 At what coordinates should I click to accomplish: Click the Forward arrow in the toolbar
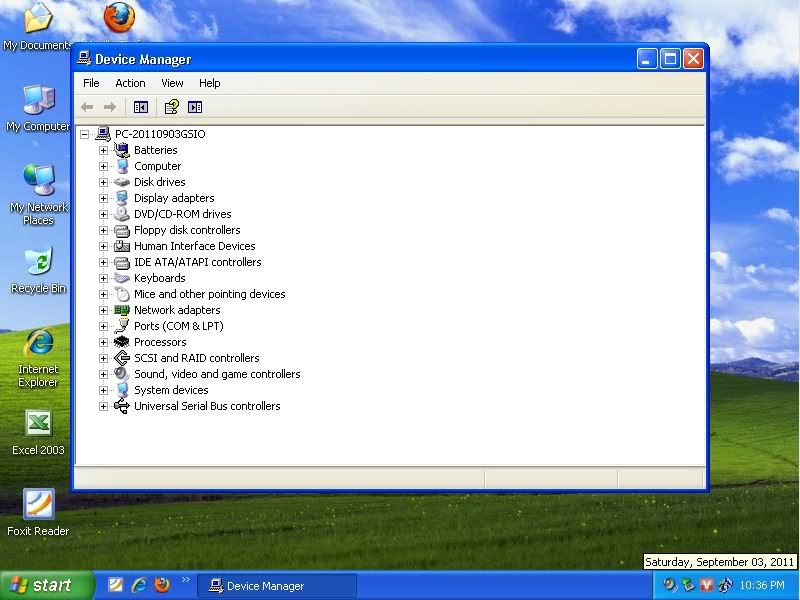pos(110,107)
